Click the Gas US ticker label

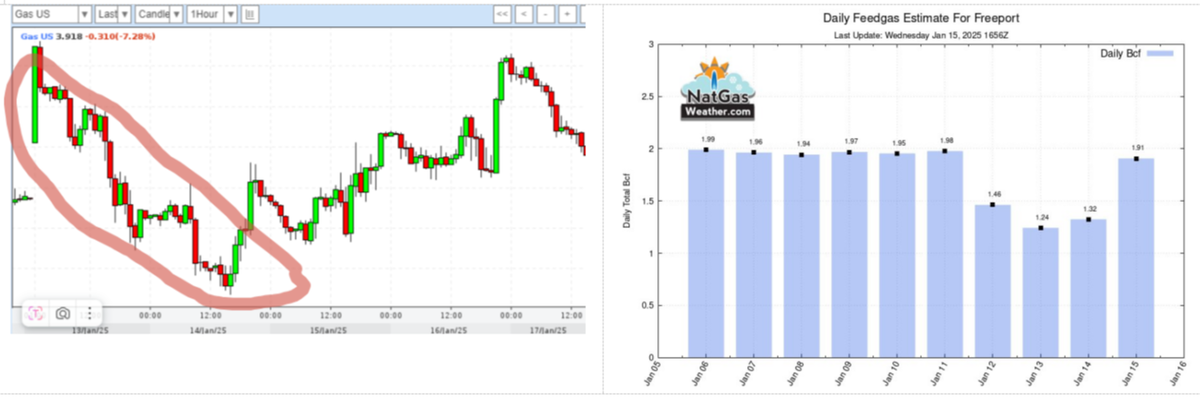[x=37, y=36]
